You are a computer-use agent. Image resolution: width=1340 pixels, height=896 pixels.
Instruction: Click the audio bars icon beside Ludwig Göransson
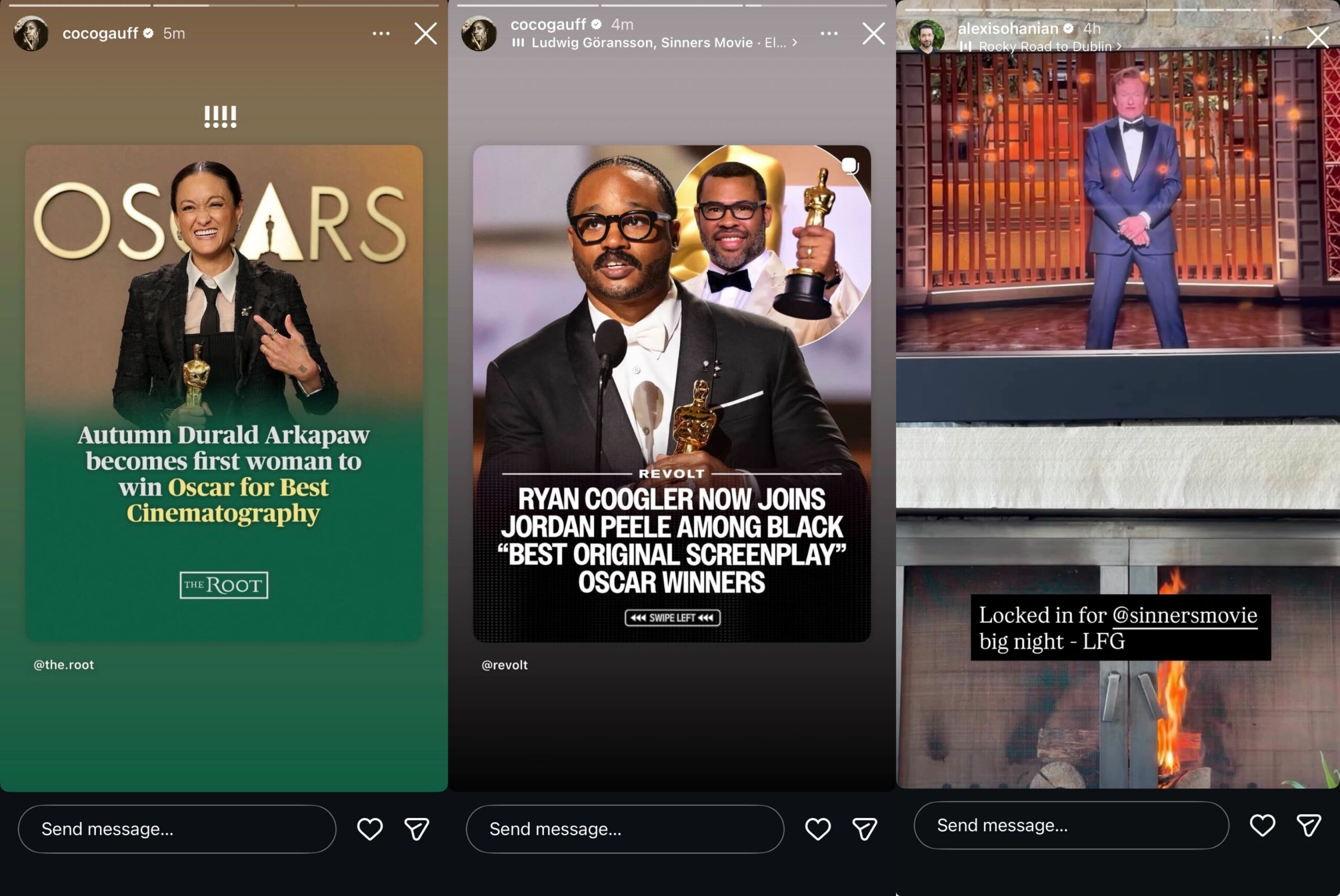click(x=518, y=43)
